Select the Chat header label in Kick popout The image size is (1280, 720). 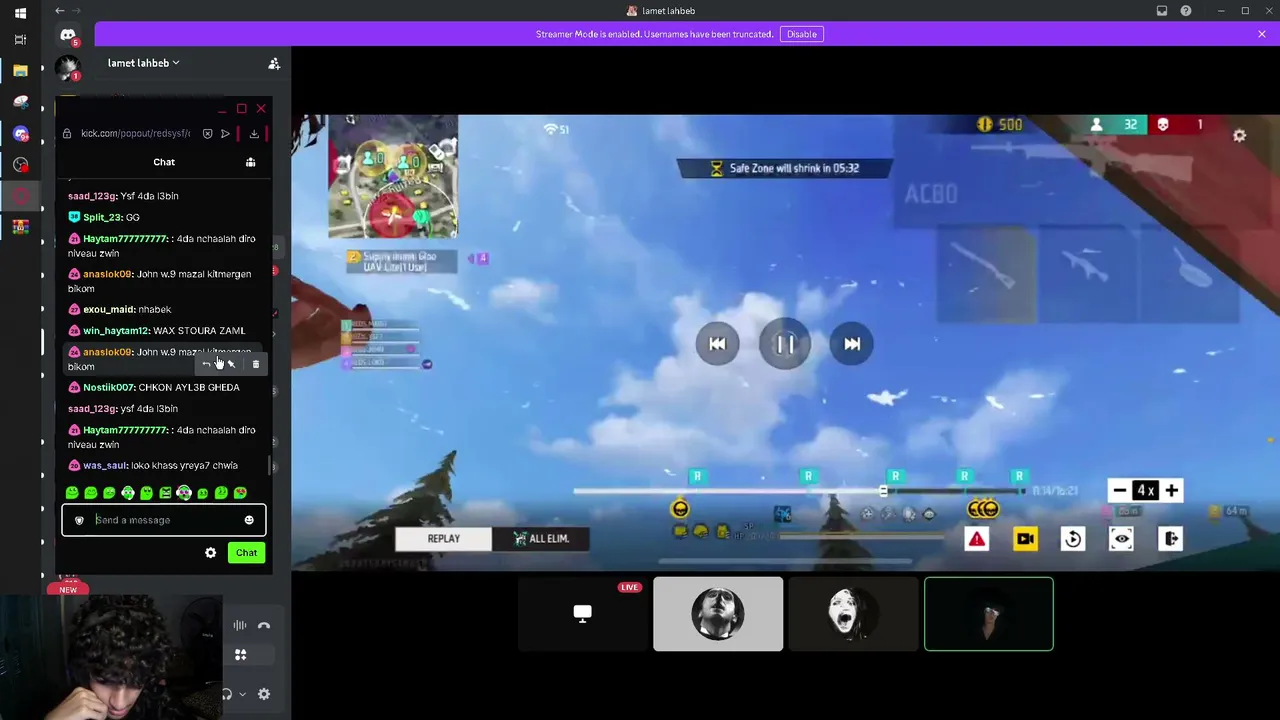pos(164,162)
